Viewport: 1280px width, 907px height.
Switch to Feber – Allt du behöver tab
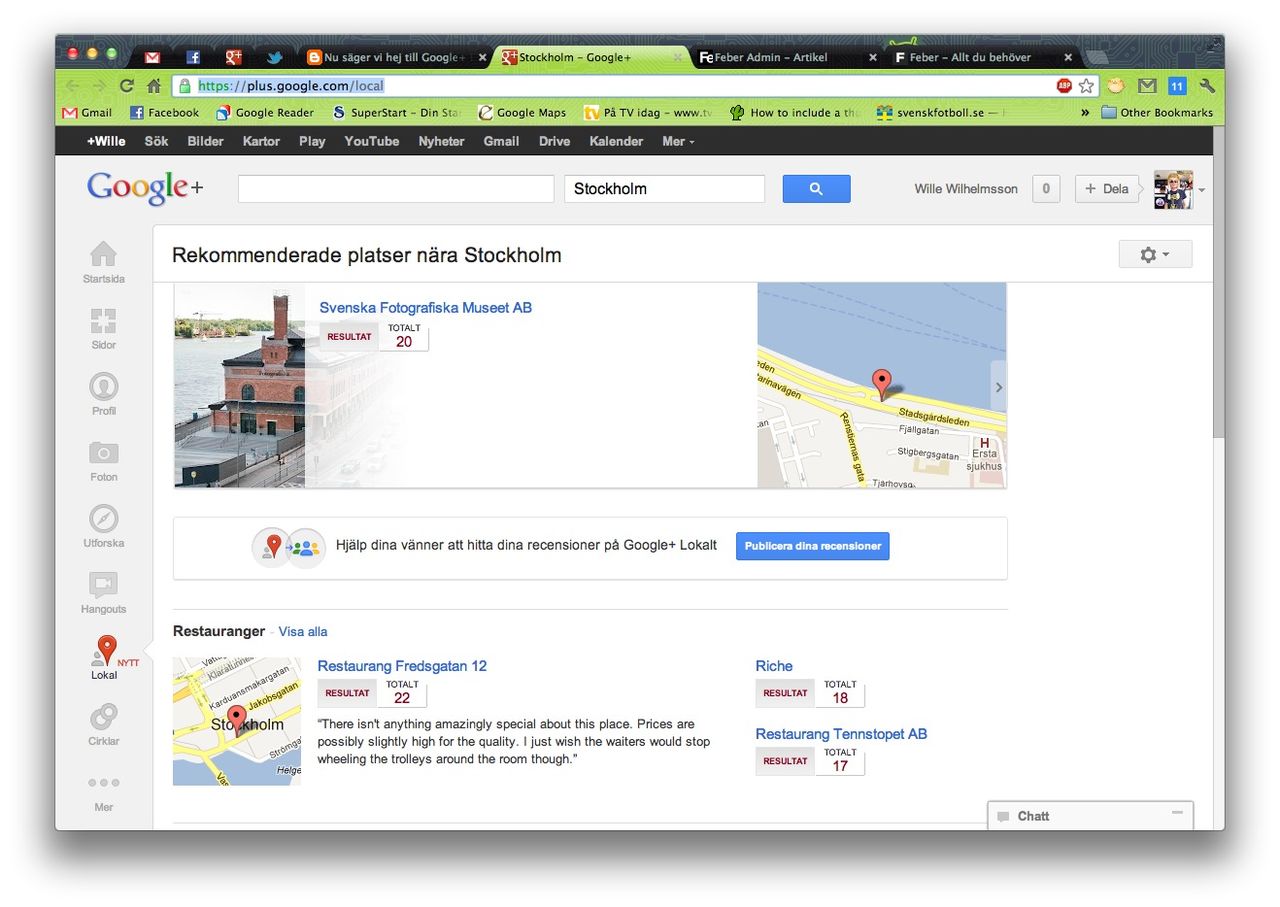tap(982, 57)
